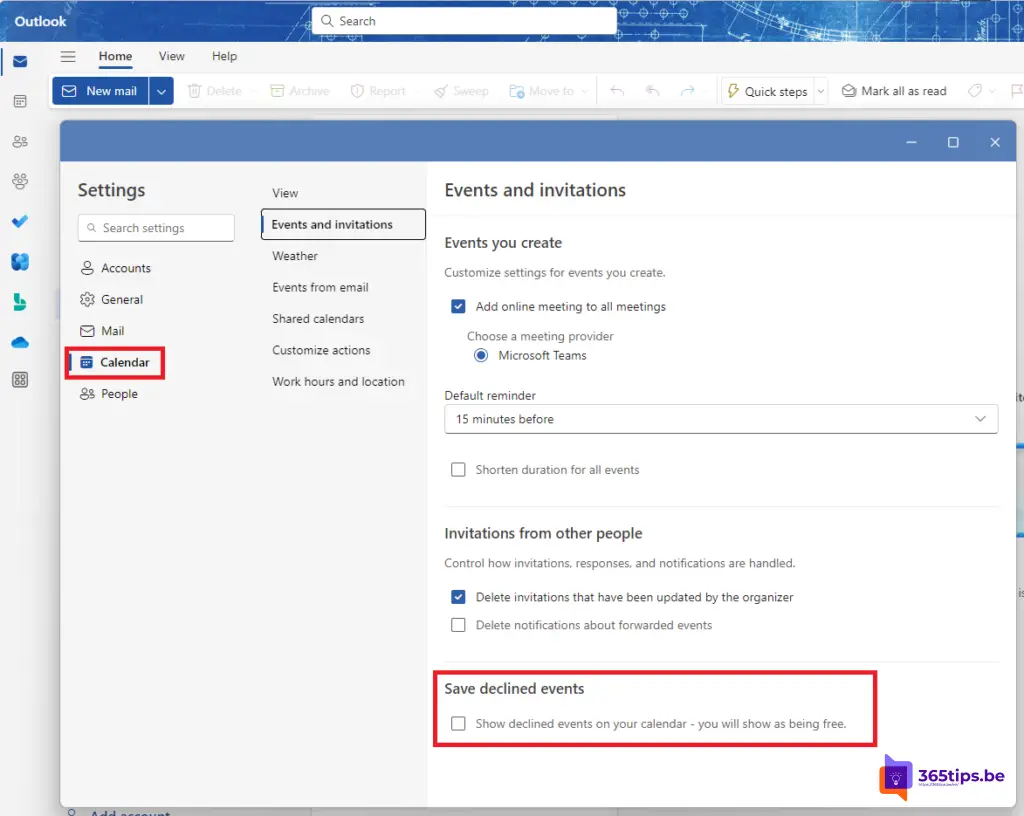
Task: Check Show declined events on your calendar
Action: [458, 724]
